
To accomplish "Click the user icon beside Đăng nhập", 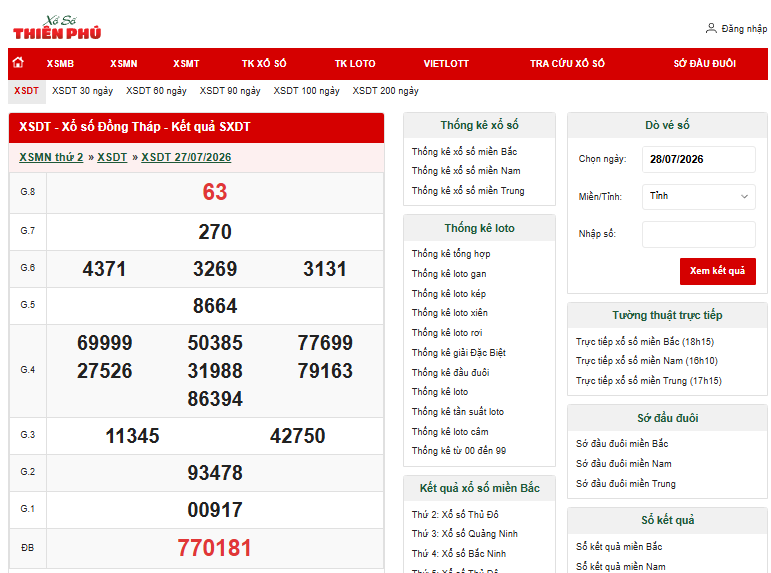I will 711,29.
